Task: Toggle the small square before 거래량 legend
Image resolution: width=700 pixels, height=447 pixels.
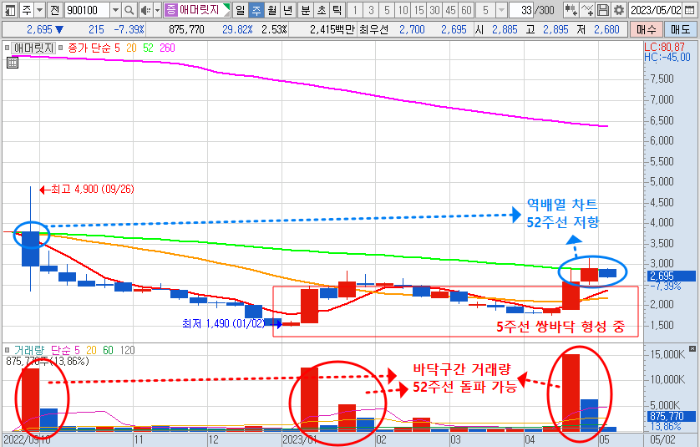Action: tap(7, 350)
